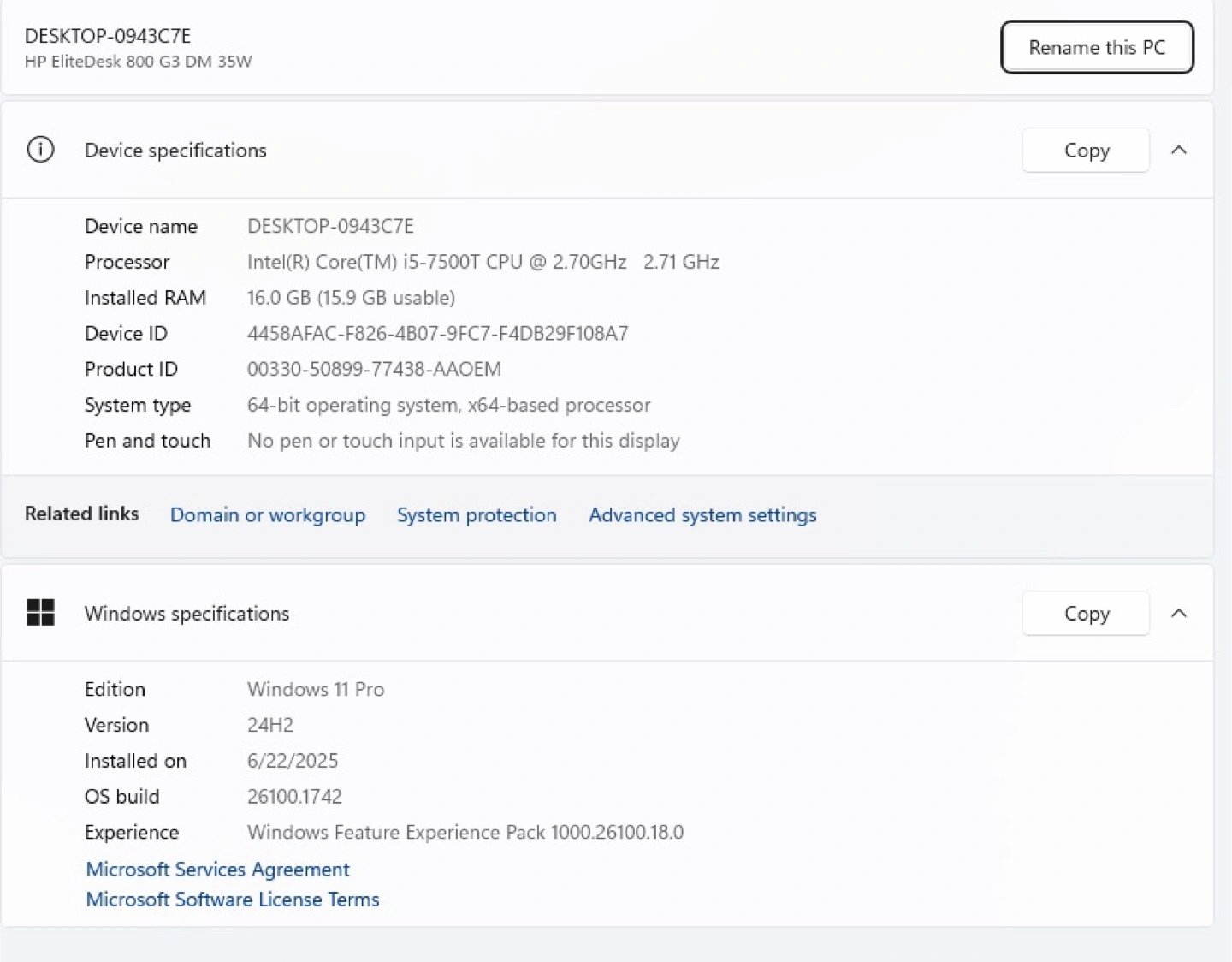
Task: Click the Product ID label
Action: coord(131,370)
